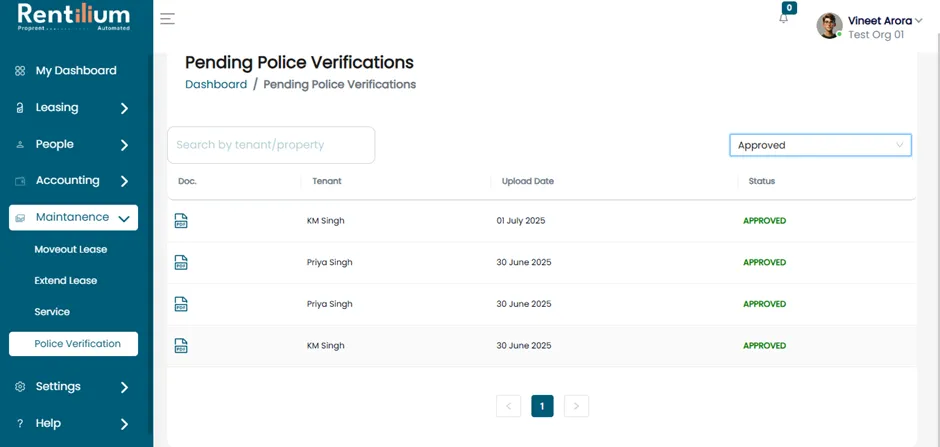
Task: Go to next page arrow
Action: [576, 406]
